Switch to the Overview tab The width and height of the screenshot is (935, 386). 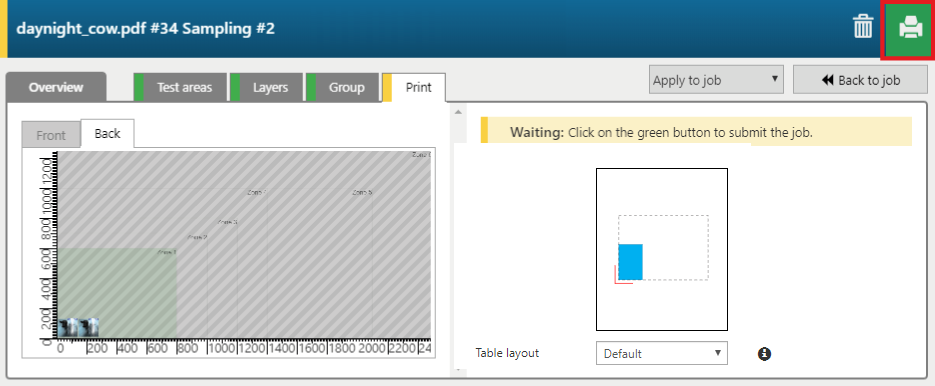(x=56, y=87)
